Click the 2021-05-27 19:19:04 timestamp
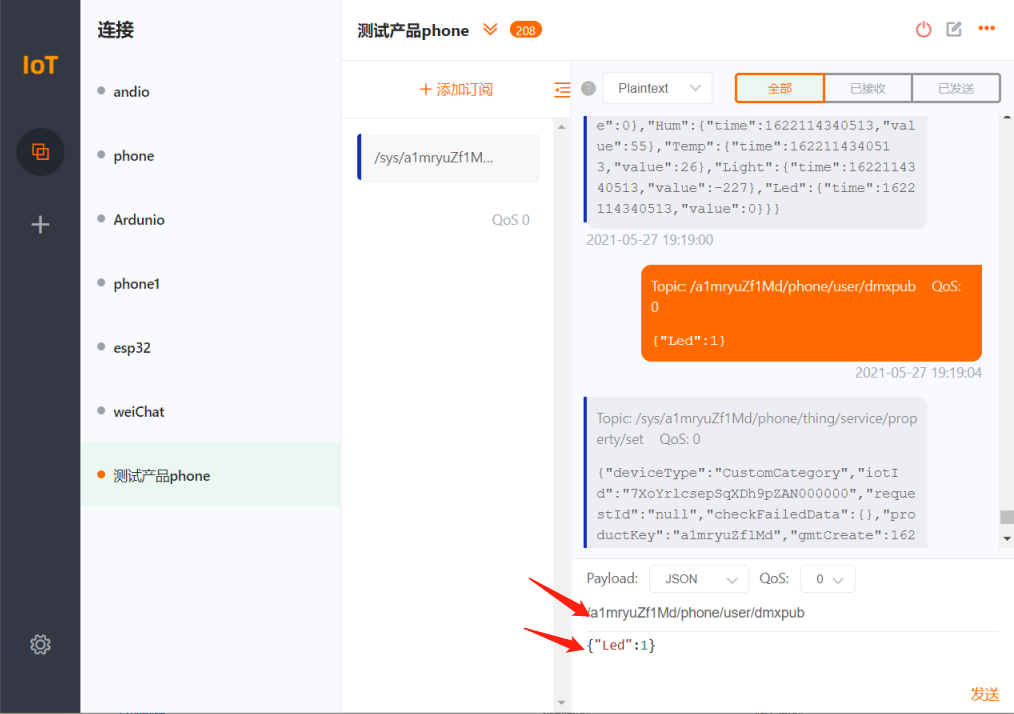1014x714 pixels. [x=918, y=373]
